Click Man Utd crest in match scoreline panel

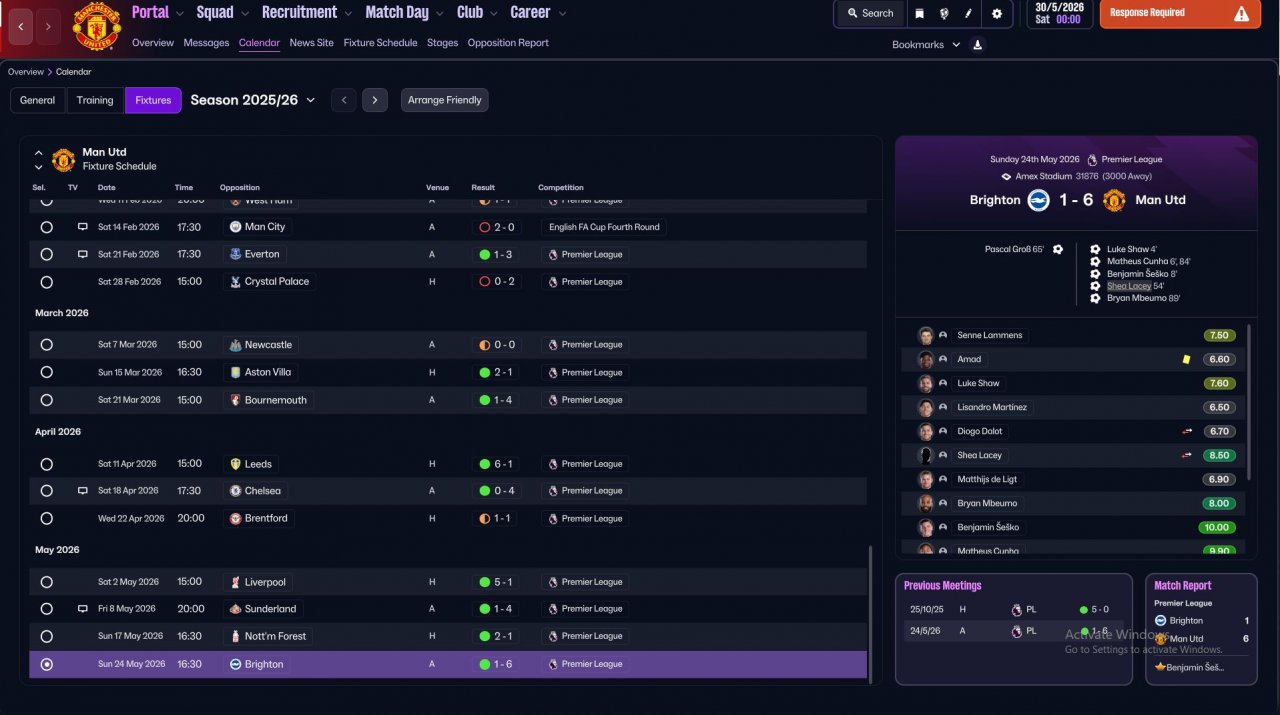pyautogui.click(x=1114, y=200)
